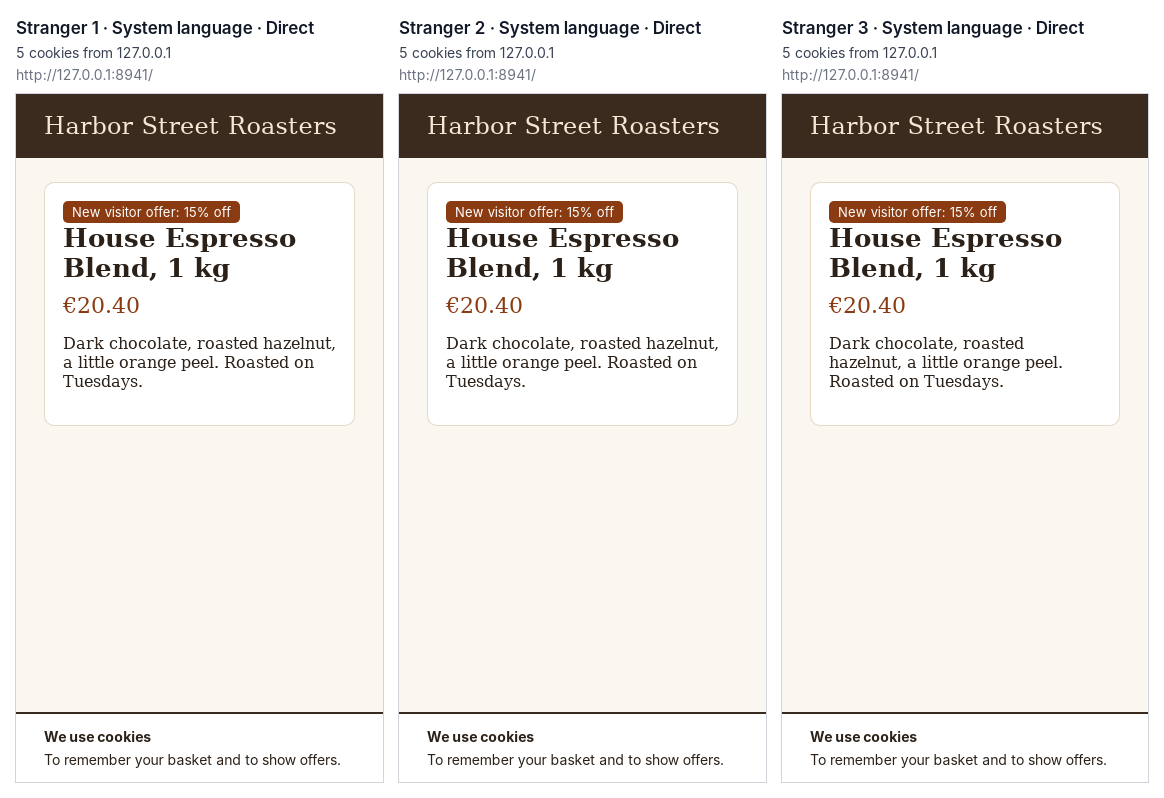Click the New visitor offer badge in Stranger 2
This screenshot has height=798, width=1164.
tap(534, 212)
